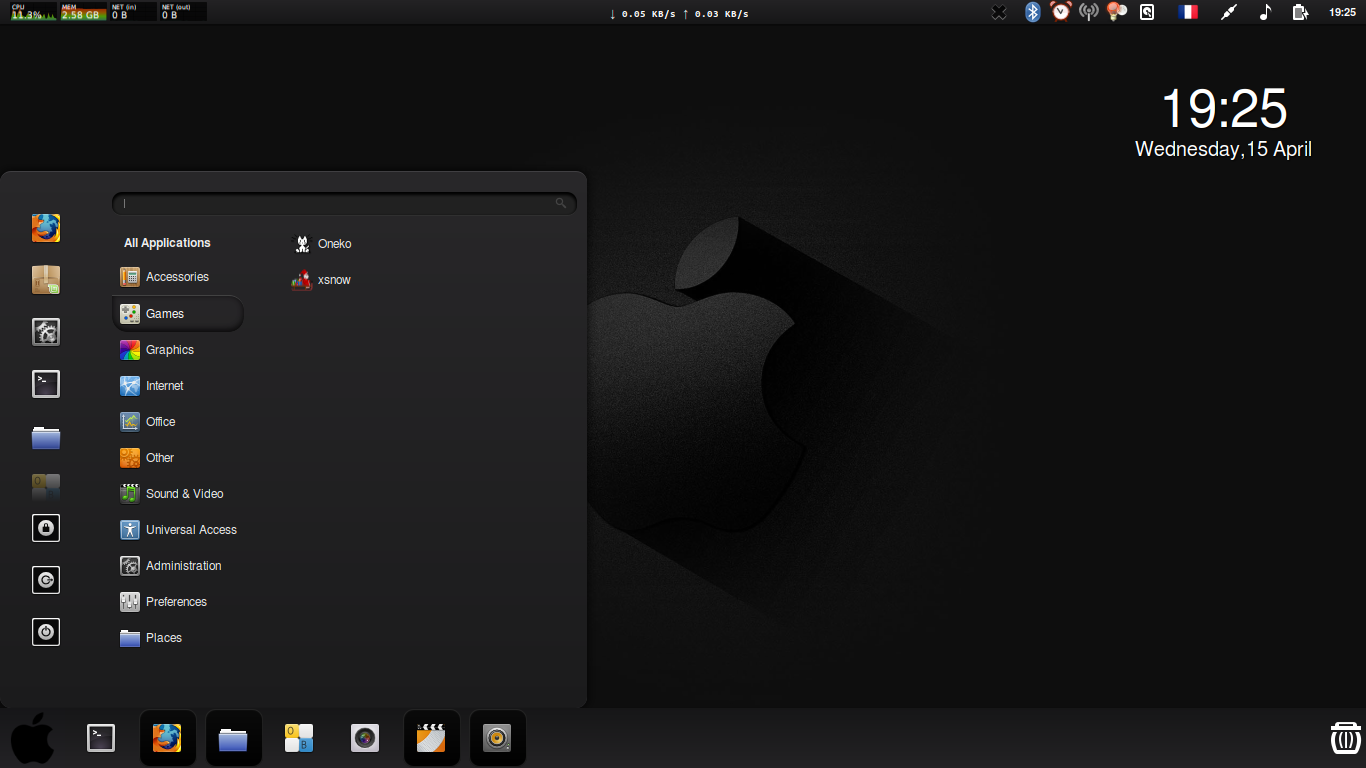Click the faded tiles app icon in favorites
Viewport: 1366px width, 768px height.
point(46,488)
